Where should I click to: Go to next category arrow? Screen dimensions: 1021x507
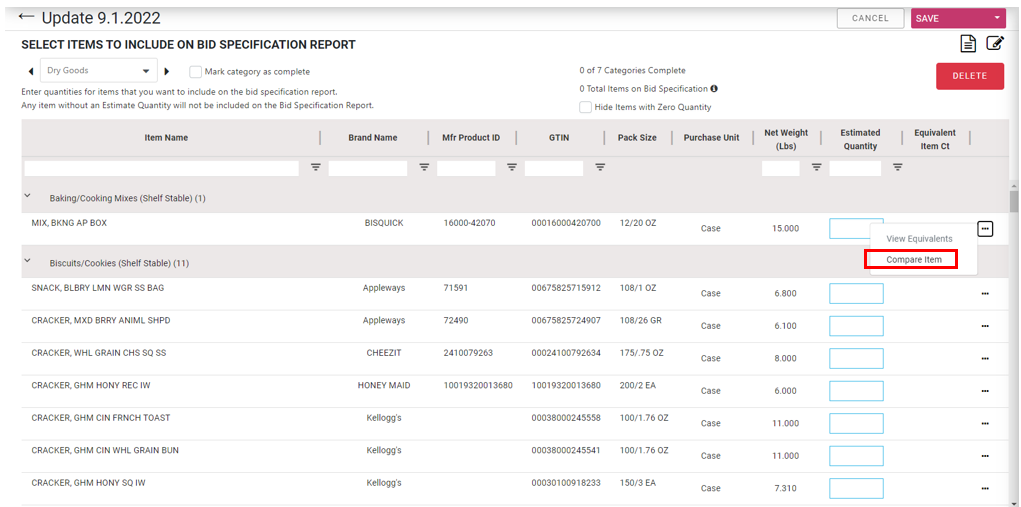click(167, 71)
